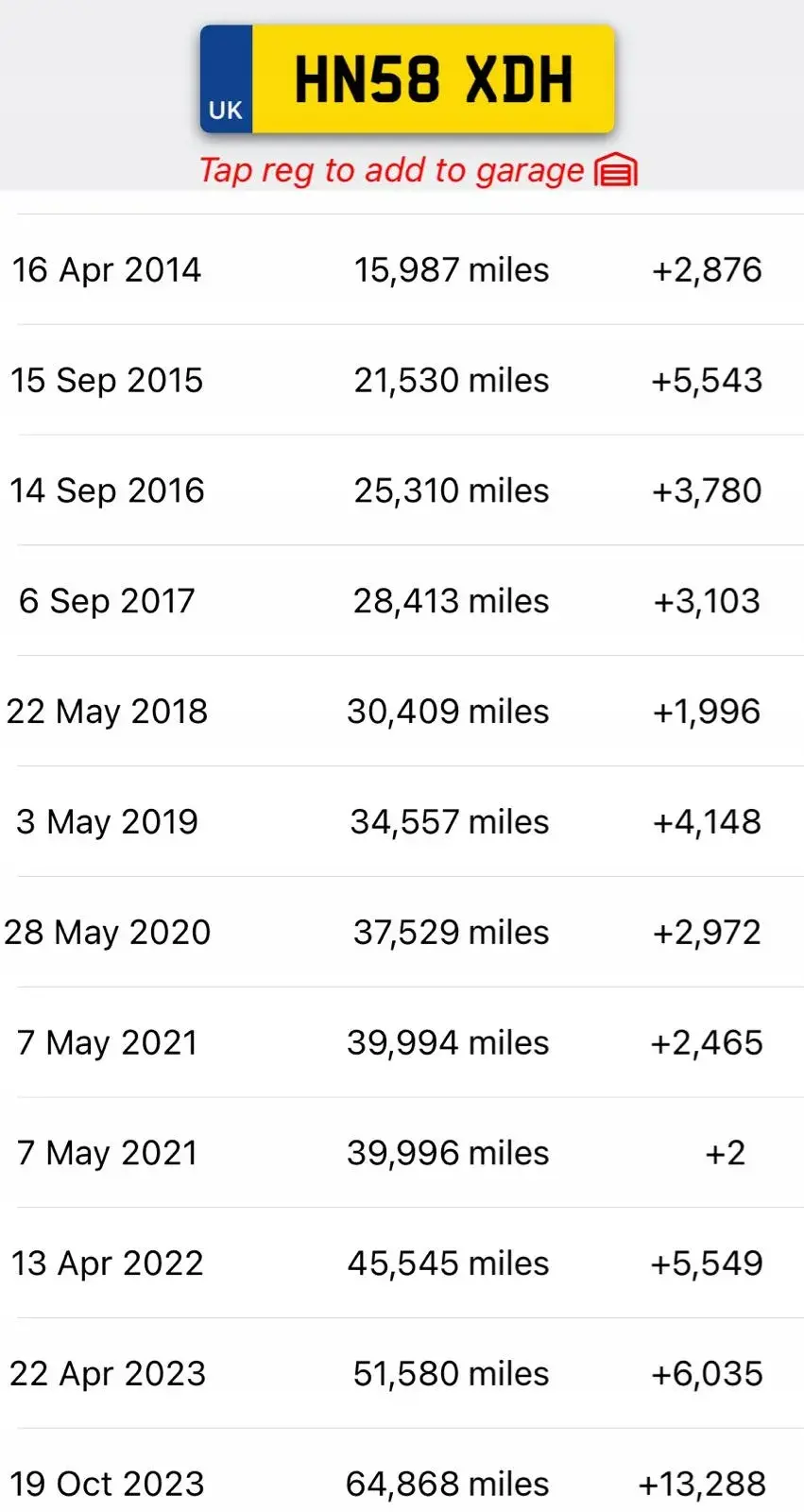This screenshot has width=804, height=1512.
Task: Tap the red garage icon
Action: [x=616, y=171]
